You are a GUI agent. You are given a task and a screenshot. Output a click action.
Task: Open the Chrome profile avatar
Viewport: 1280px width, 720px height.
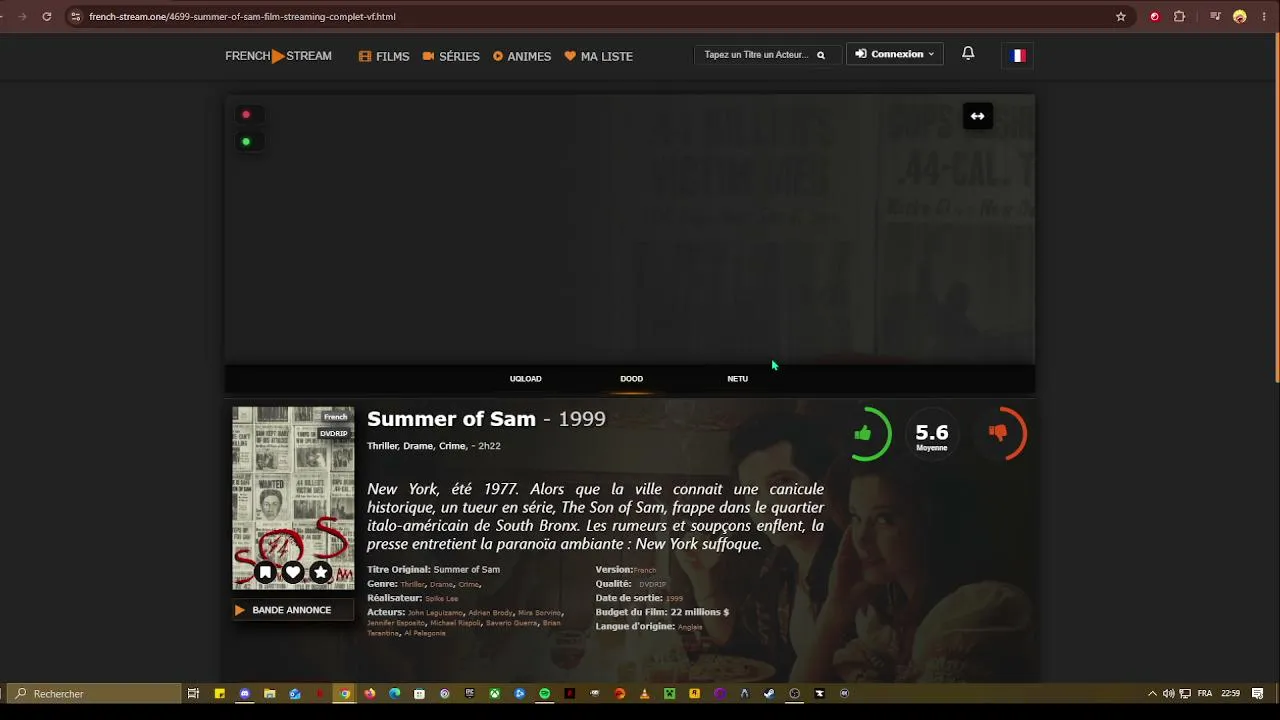1240,17
